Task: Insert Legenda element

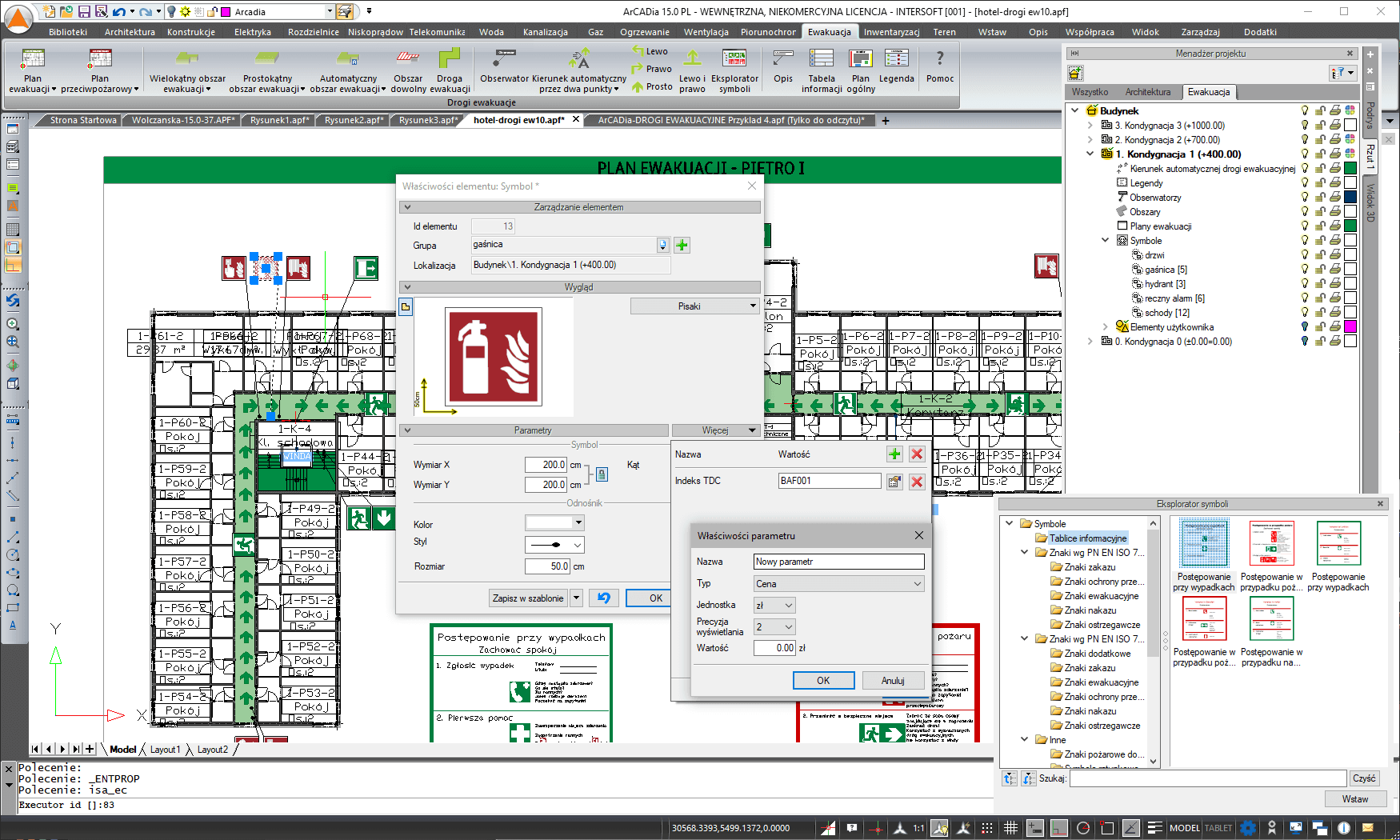Action: coord(896,66)
